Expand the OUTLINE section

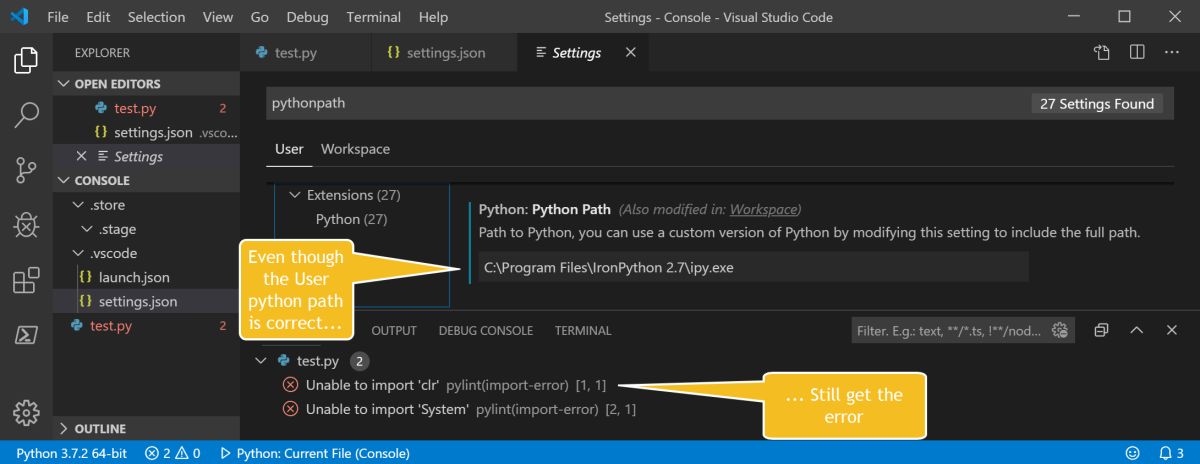(65, 429)
